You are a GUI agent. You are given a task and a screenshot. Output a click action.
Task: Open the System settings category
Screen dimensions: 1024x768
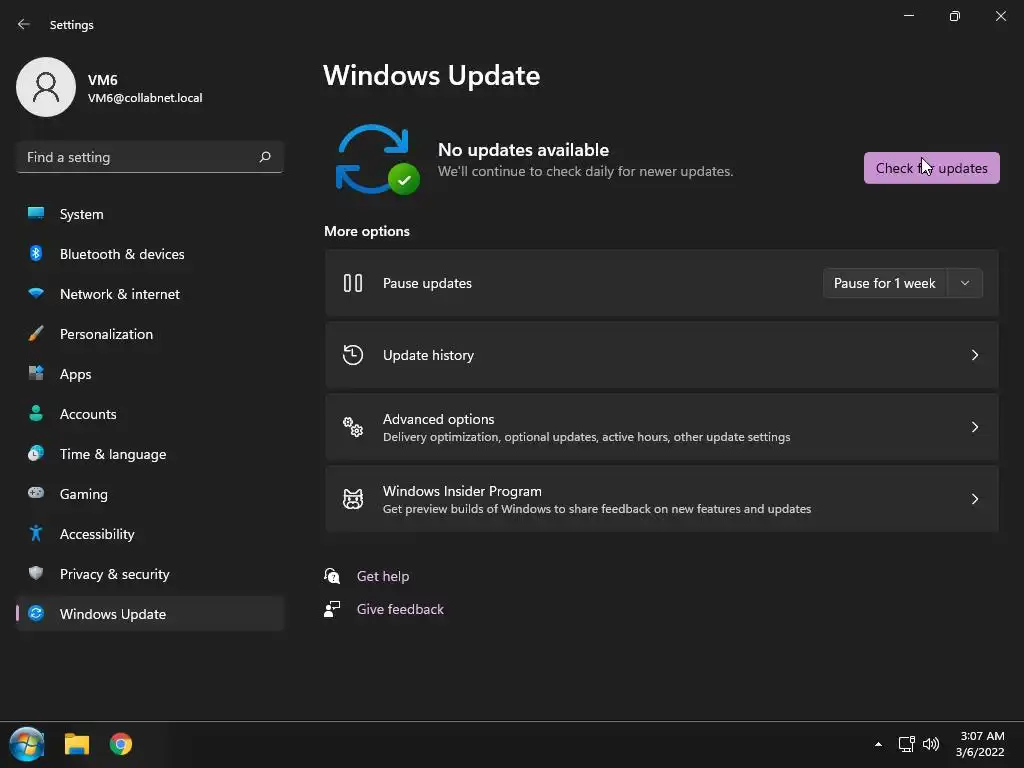[x=150, y=214]
